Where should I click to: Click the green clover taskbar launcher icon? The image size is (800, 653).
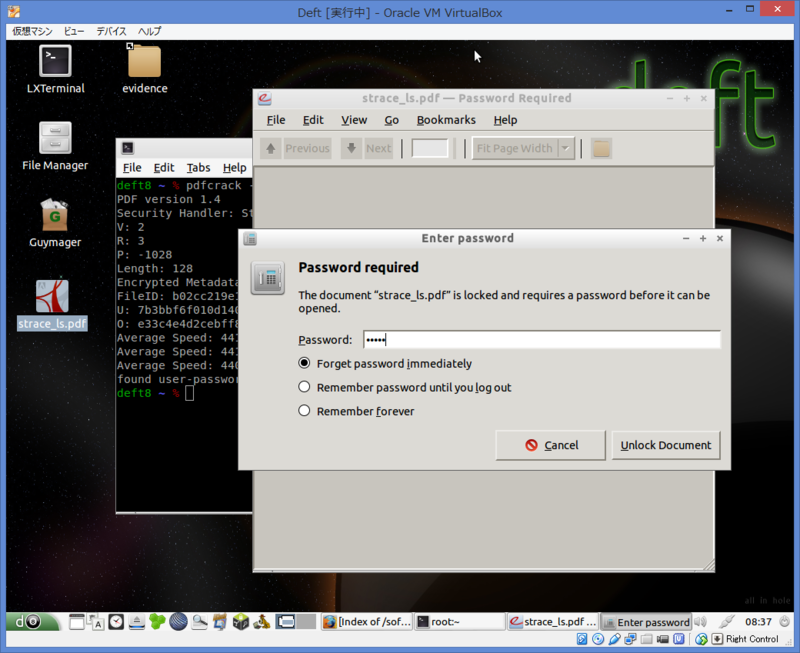[157, 622]
